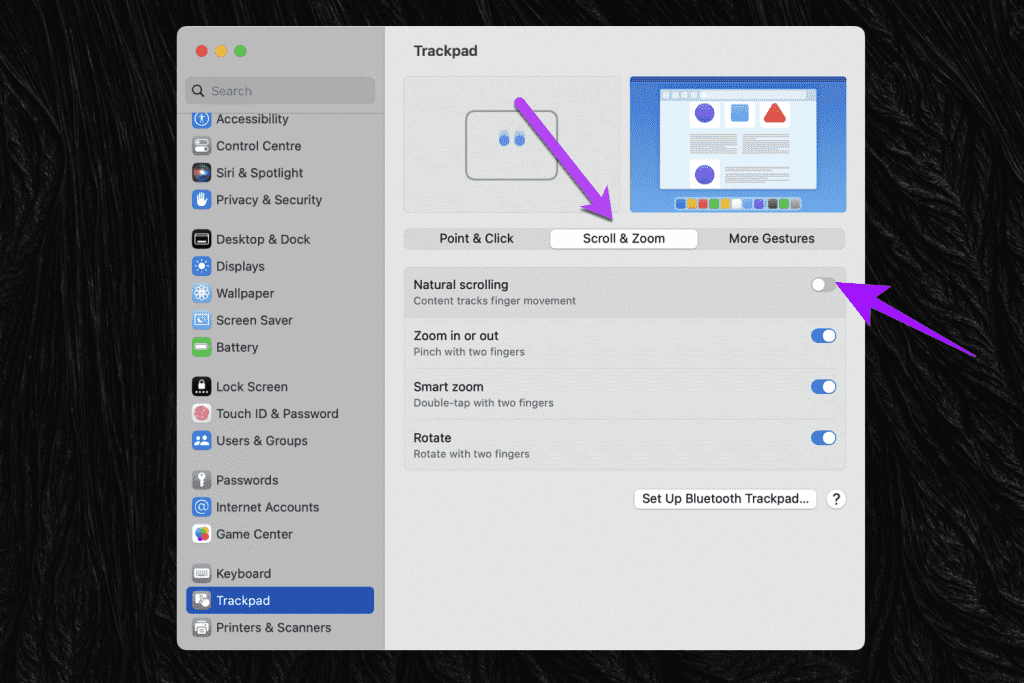1024x683 pixels.
Task: Click the search magnifying glass icon
Action: [x=198, y=91]
